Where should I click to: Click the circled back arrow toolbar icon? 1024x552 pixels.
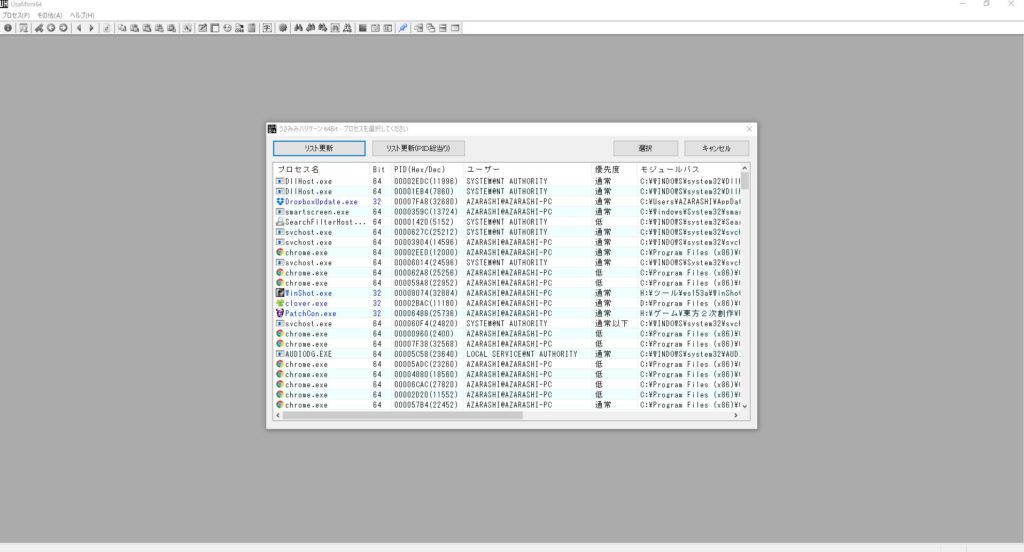(51, 28)
